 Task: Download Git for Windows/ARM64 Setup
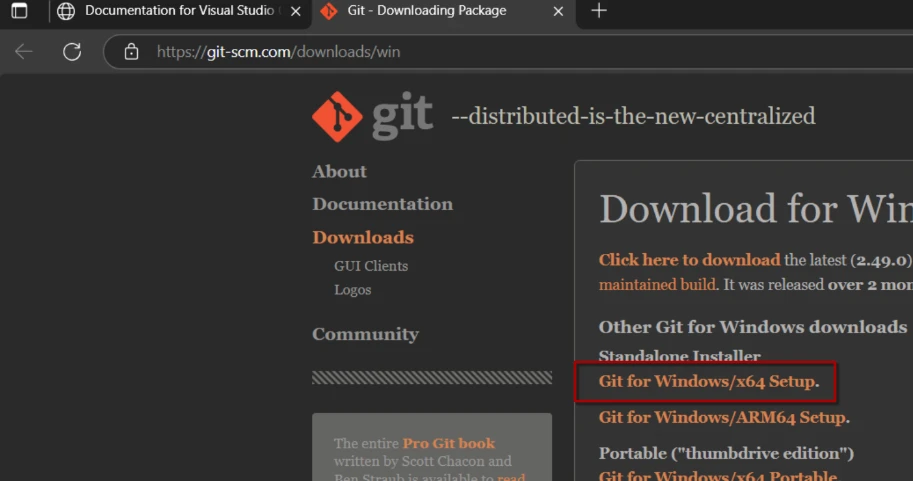(723, 418)
